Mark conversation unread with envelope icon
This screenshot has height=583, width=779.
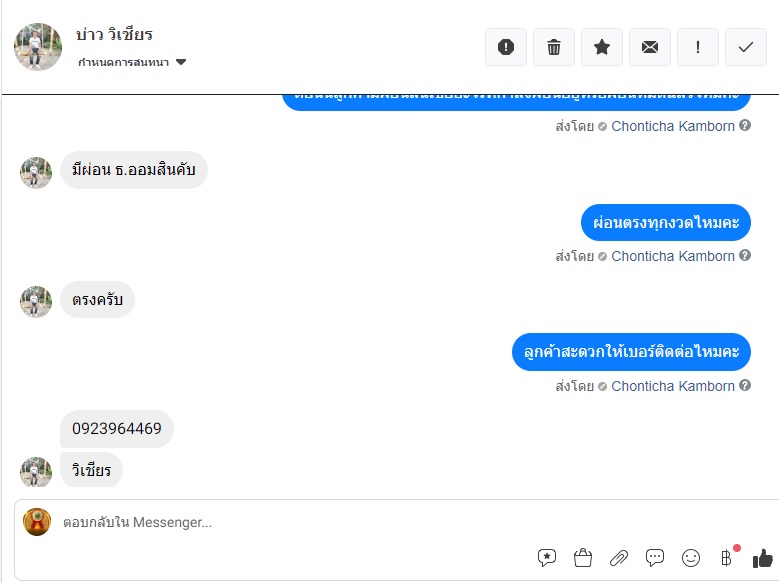tap(650, 47)
